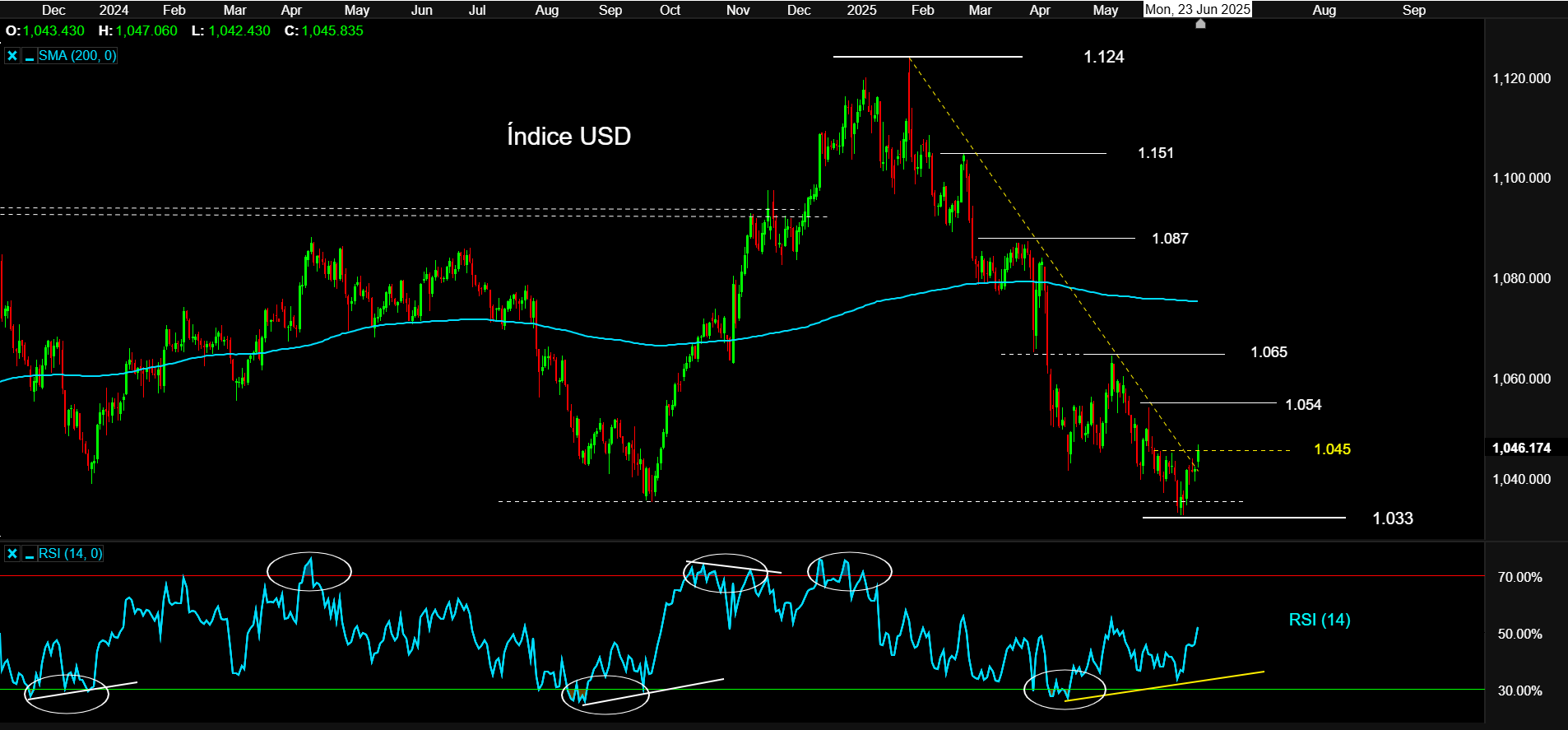This screenshot has height=730, width=1568.
Task: Select the low value 1,042.430
Action: coord(239,30)
